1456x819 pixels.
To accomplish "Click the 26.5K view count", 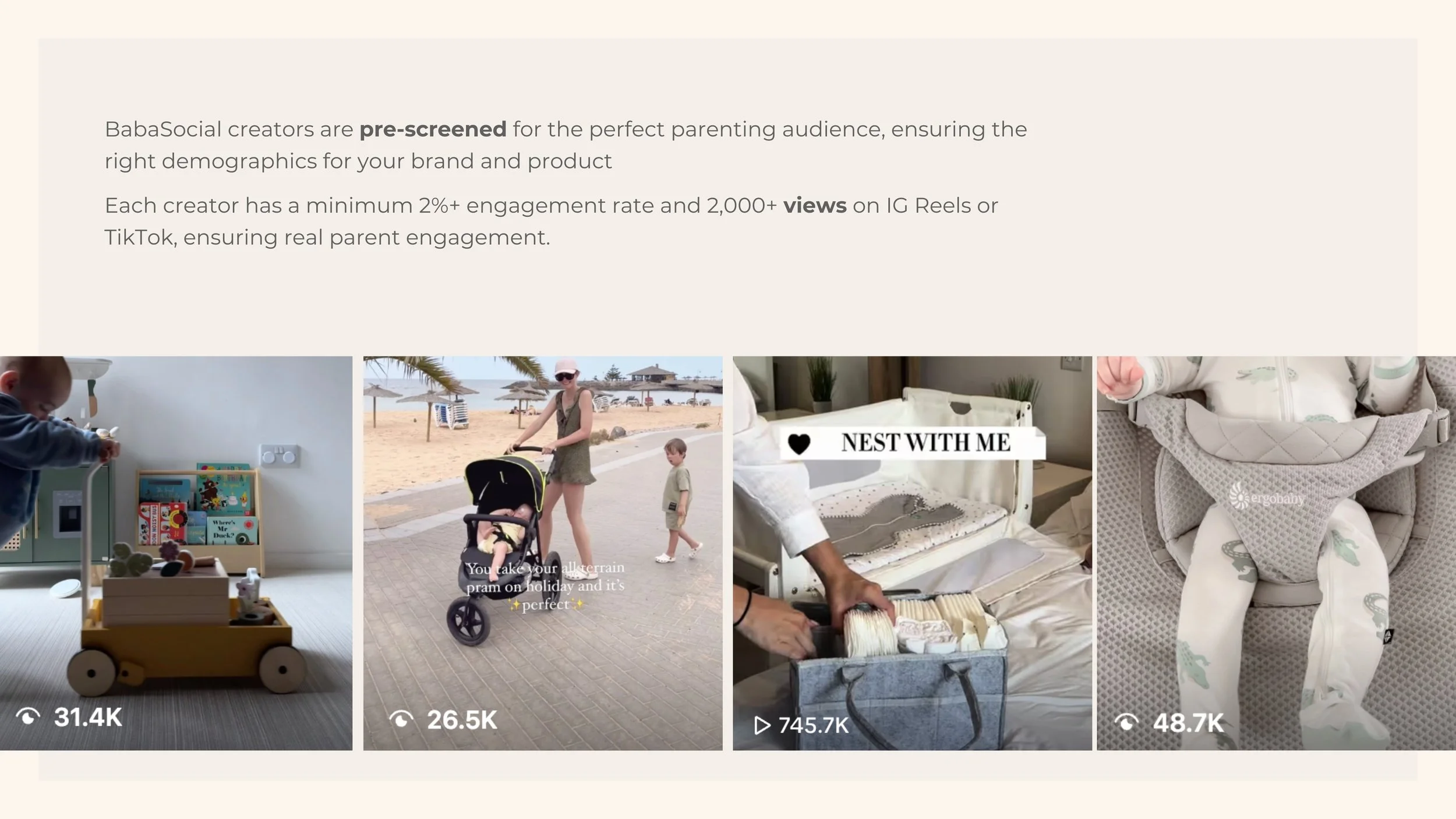I will (462, 720).
